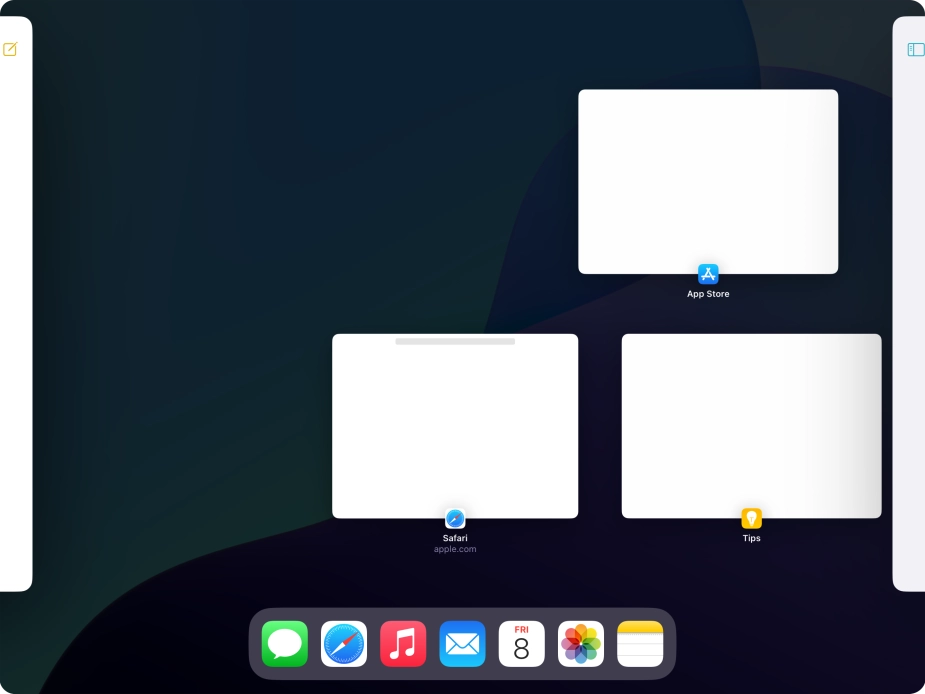Select Safari in the dock

344,643
